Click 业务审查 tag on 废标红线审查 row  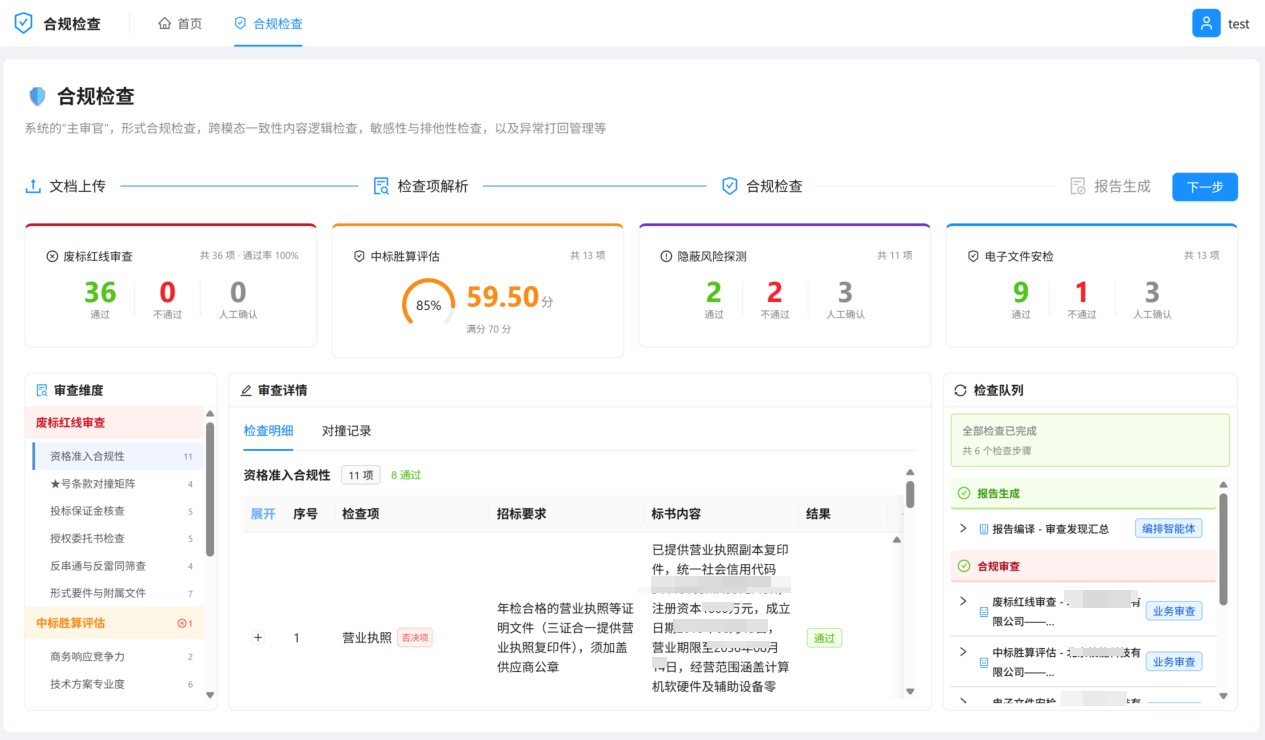1174,611
